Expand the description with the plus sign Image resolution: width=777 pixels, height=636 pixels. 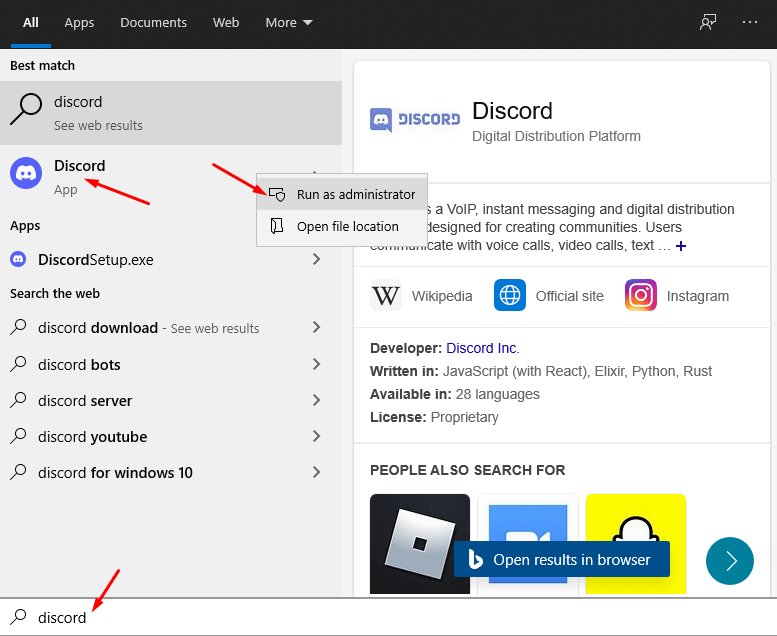(681, 245)
